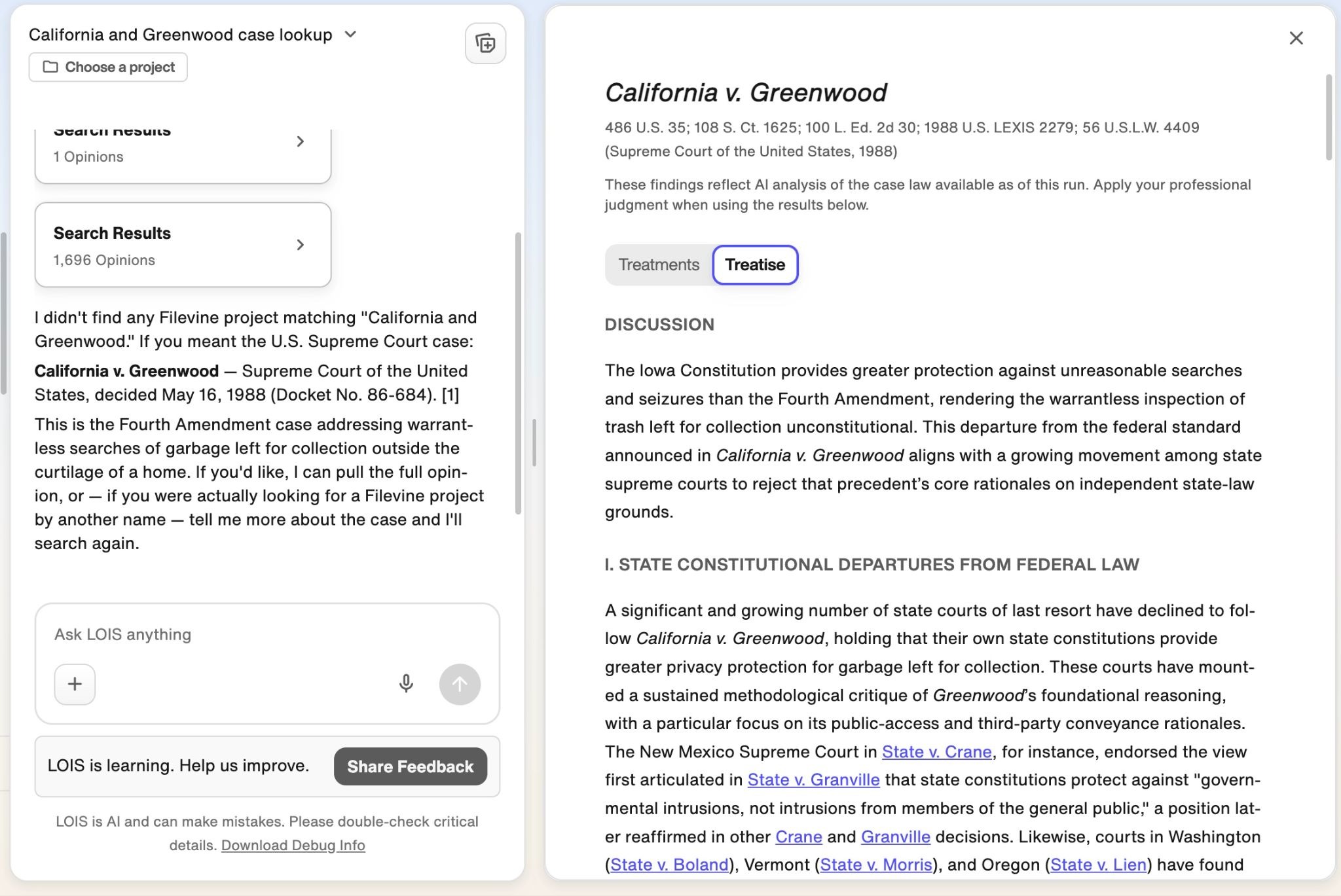Image resolution: width=1341 pixels, height=896 pixels.
Task: Switch to the Treatments tab
Action: [x=659, y=265]
